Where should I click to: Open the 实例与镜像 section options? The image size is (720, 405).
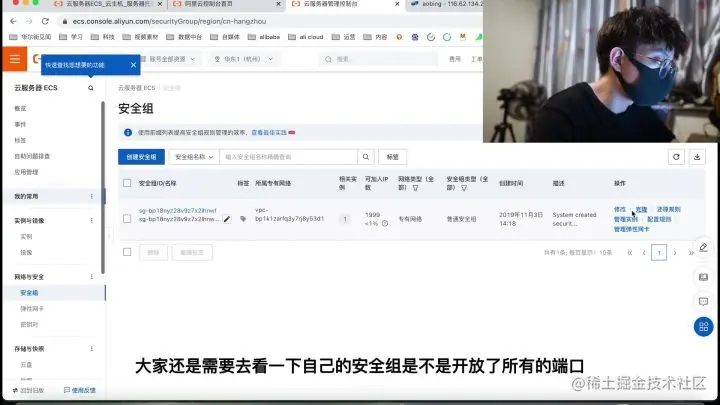tap(91, 221)
